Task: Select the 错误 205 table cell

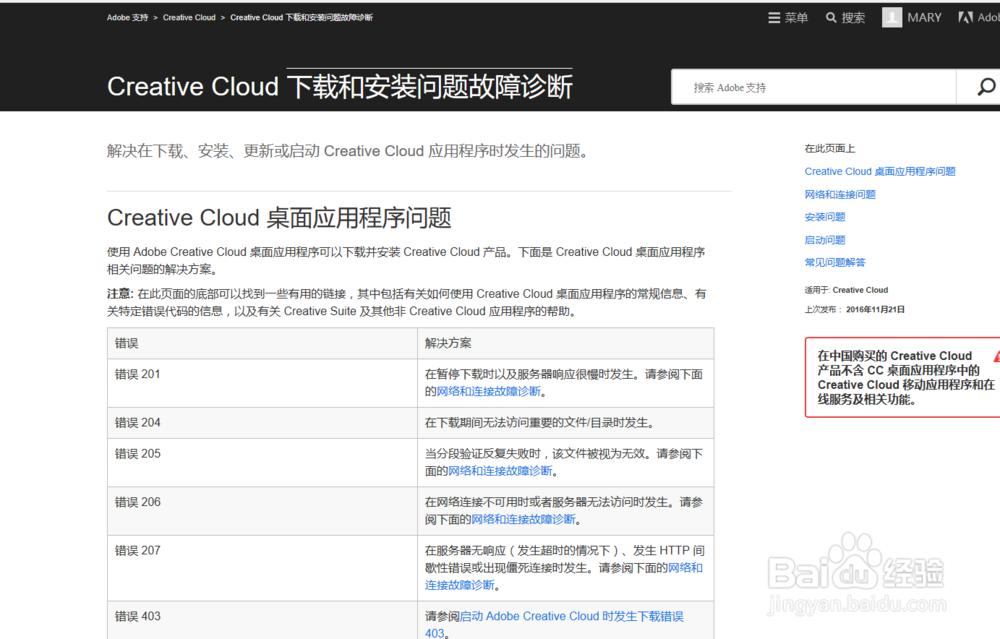Action: (262, 462)
